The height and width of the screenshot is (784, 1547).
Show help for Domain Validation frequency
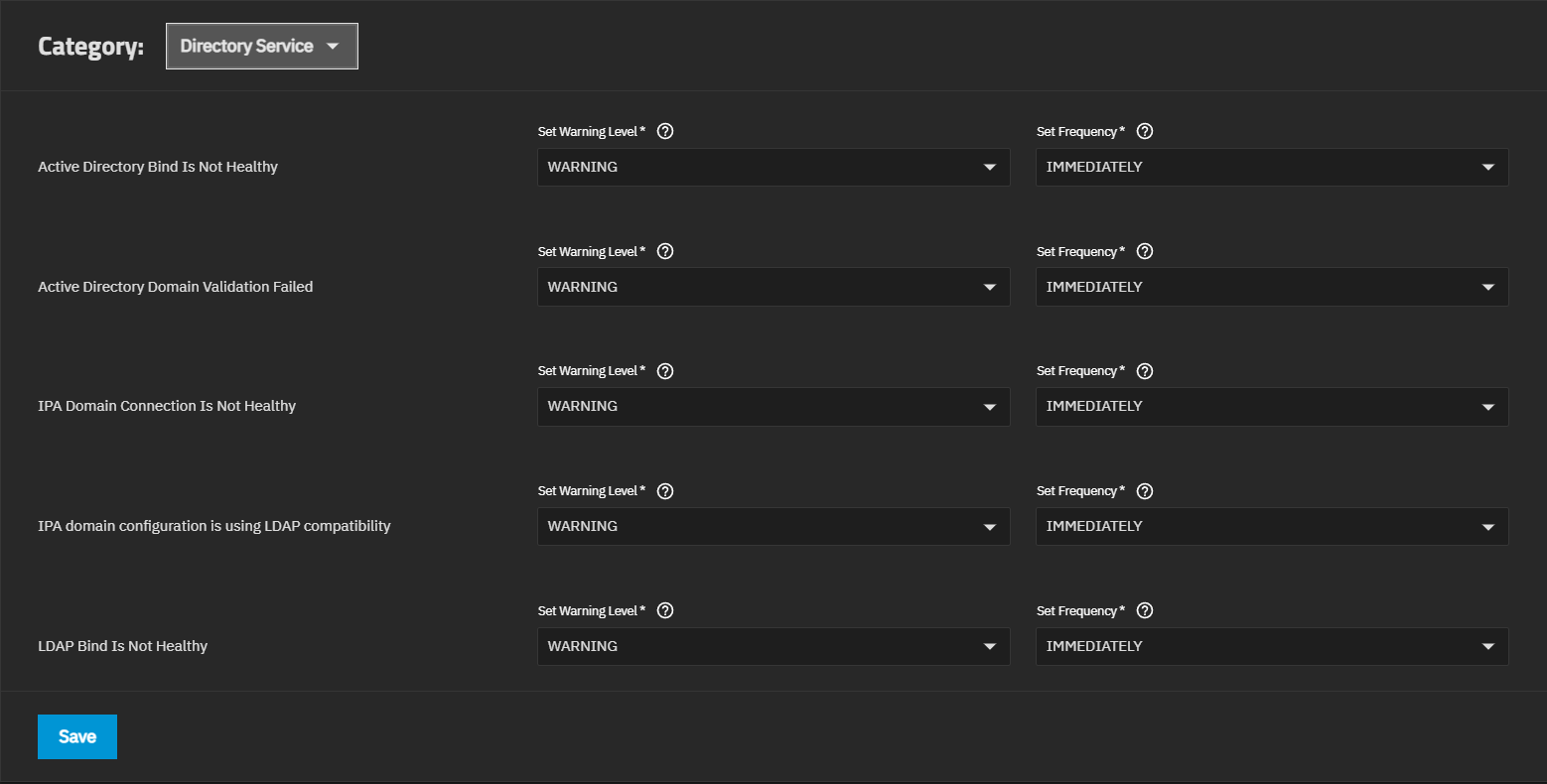(1145, 251)
